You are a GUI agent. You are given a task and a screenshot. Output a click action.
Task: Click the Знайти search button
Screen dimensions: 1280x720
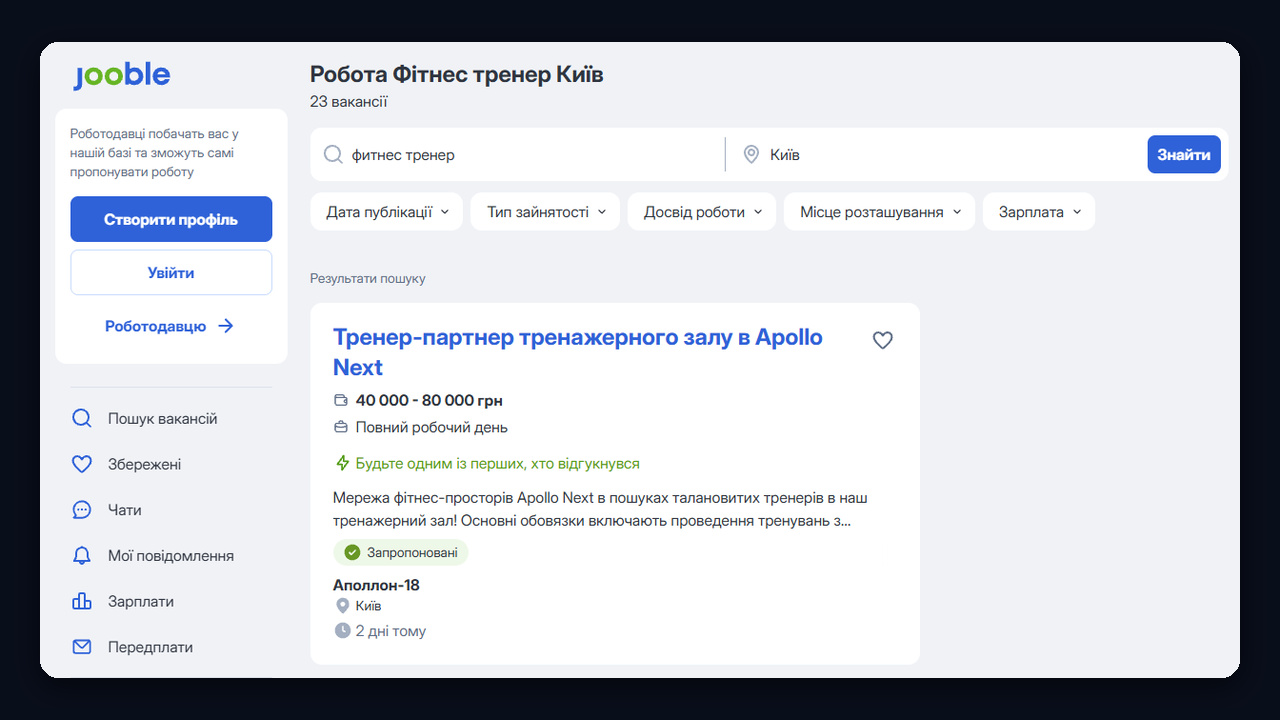1184,155
